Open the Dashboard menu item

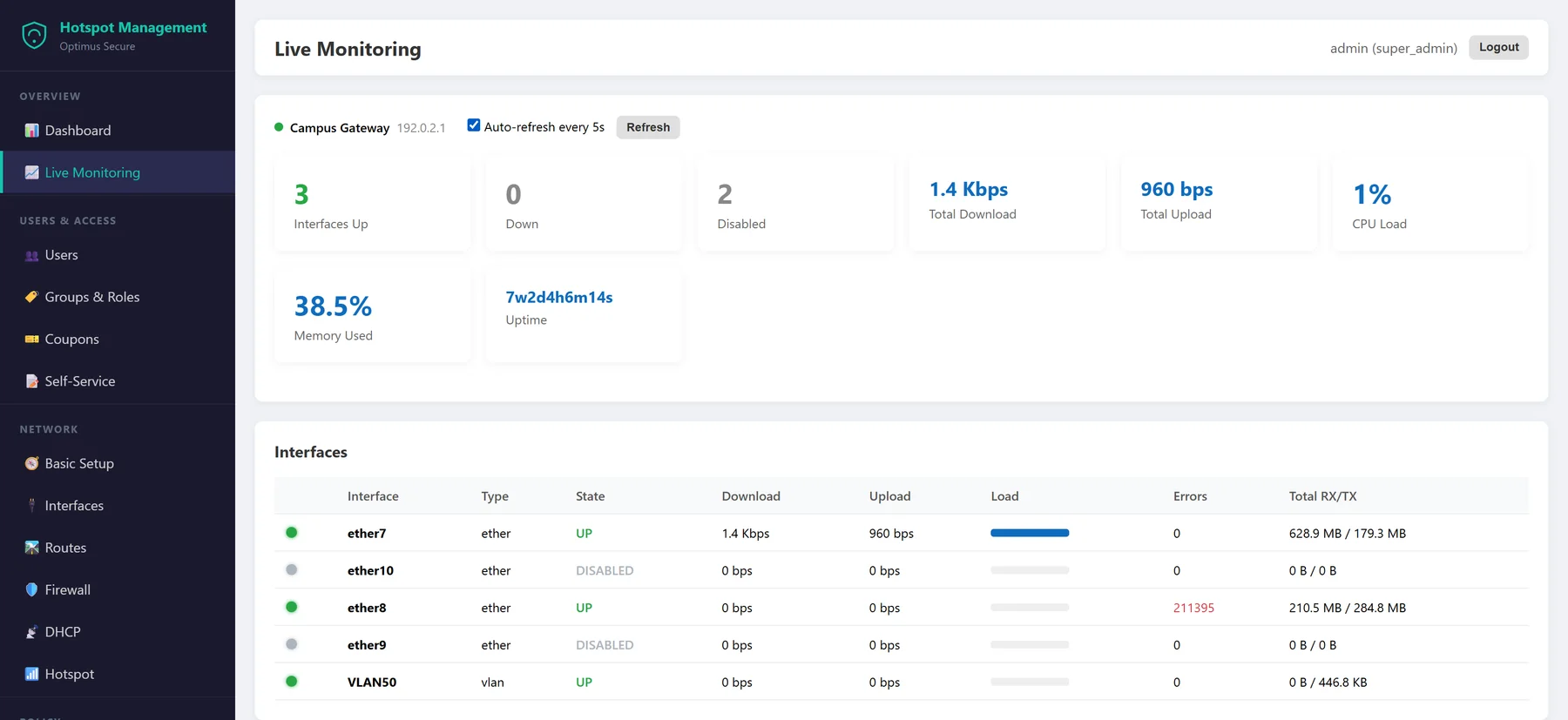118,131
